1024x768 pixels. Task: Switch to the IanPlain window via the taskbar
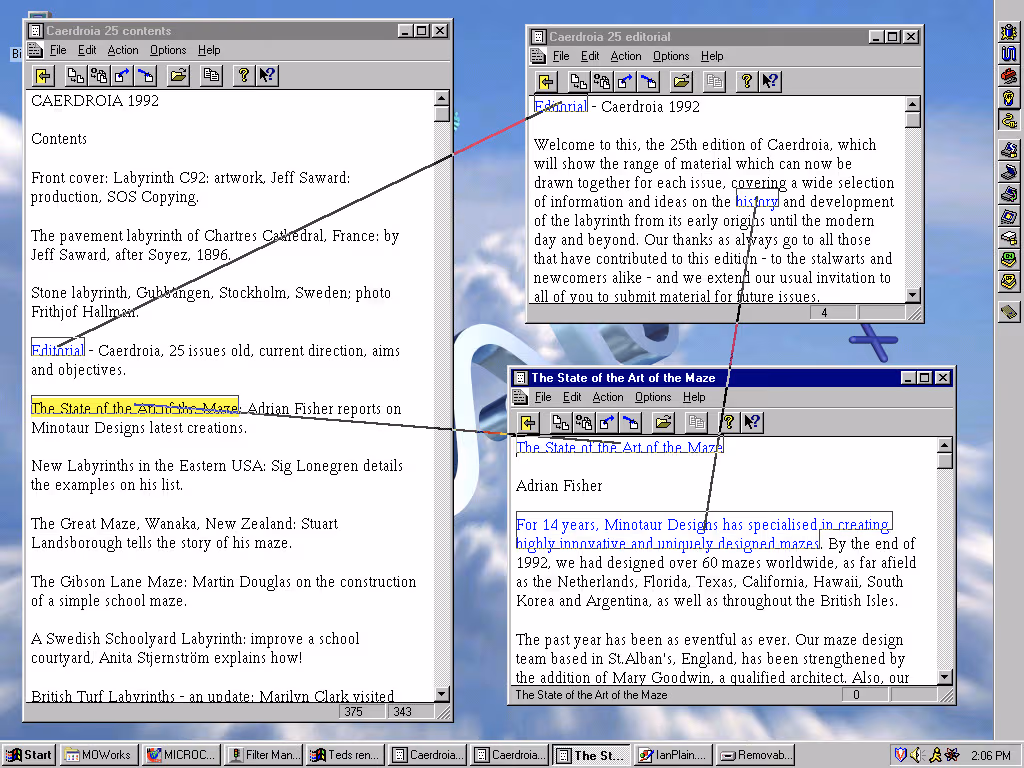(x=674, y=755)
